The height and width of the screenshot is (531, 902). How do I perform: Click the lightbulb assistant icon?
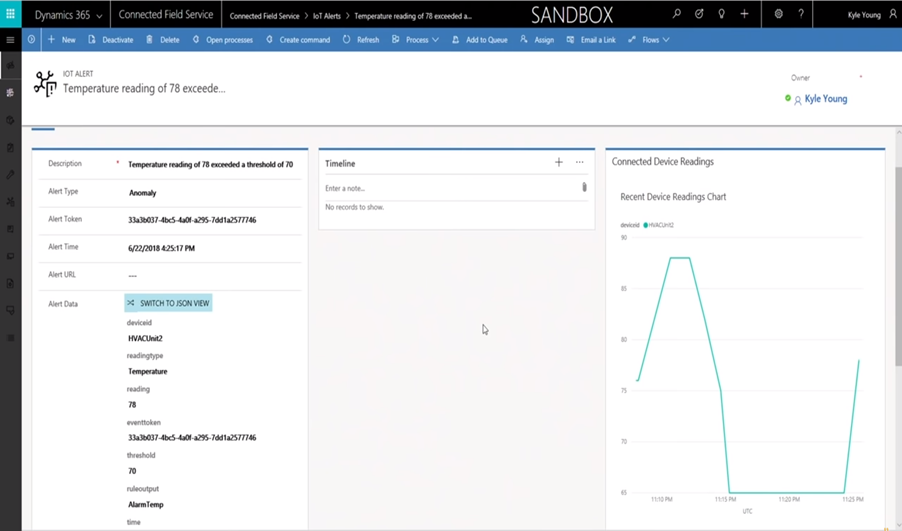721,14
